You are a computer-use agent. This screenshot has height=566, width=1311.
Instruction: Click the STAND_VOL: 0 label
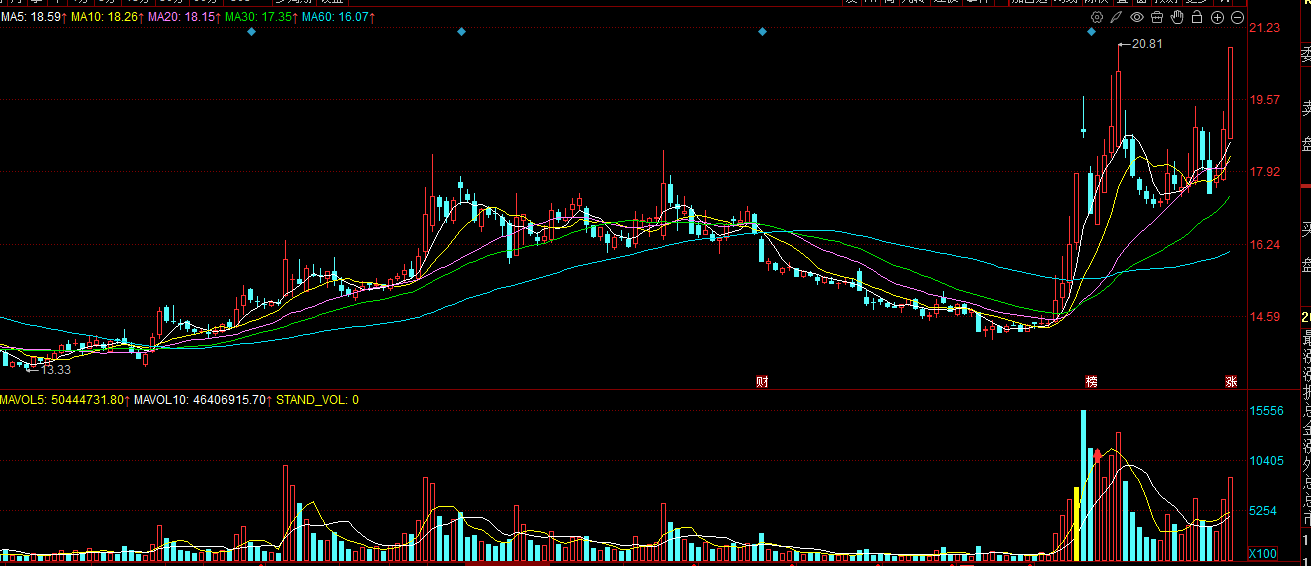coord(318,400)
